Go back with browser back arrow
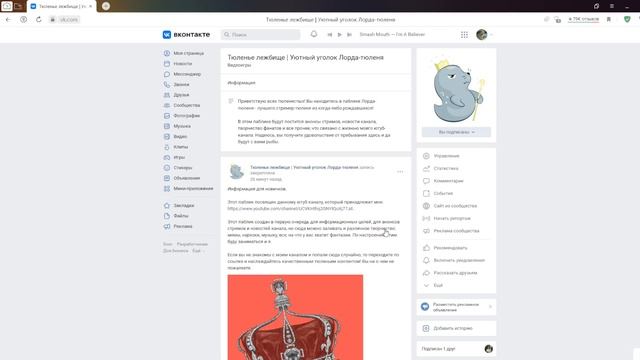This screenshot has width=640, height=360. pyautogui.click(x=9, y=20)
